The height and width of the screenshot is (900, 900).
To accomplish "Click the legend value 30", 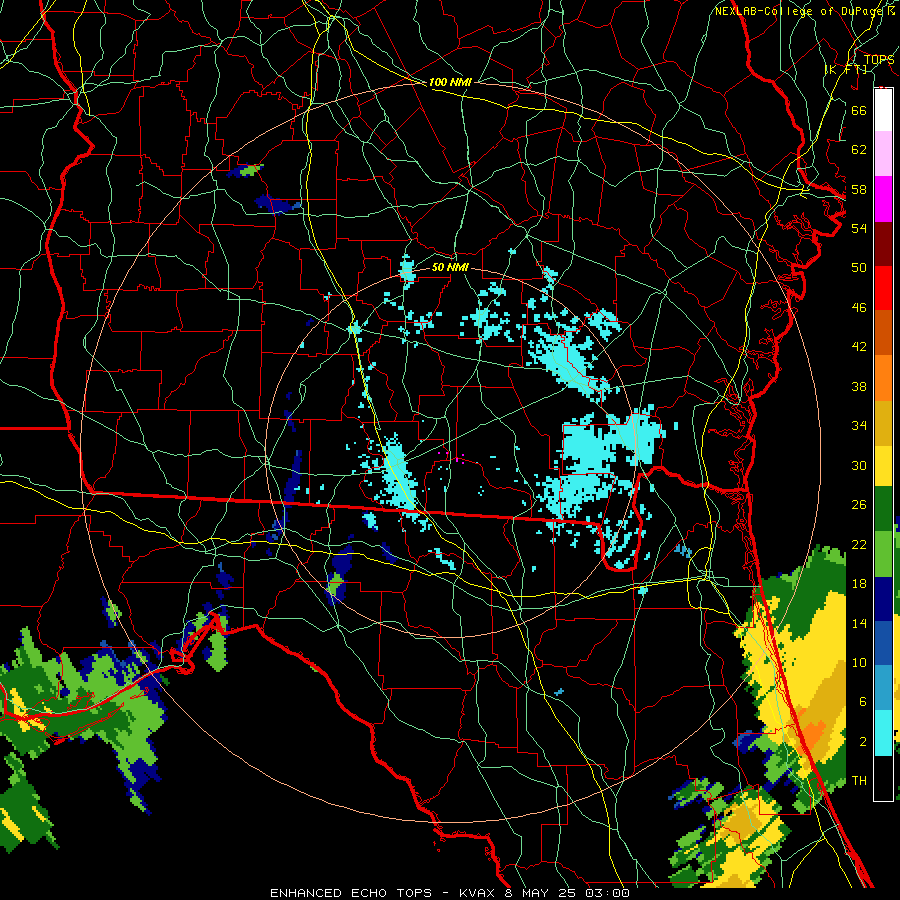I will (x=859, y=465).
